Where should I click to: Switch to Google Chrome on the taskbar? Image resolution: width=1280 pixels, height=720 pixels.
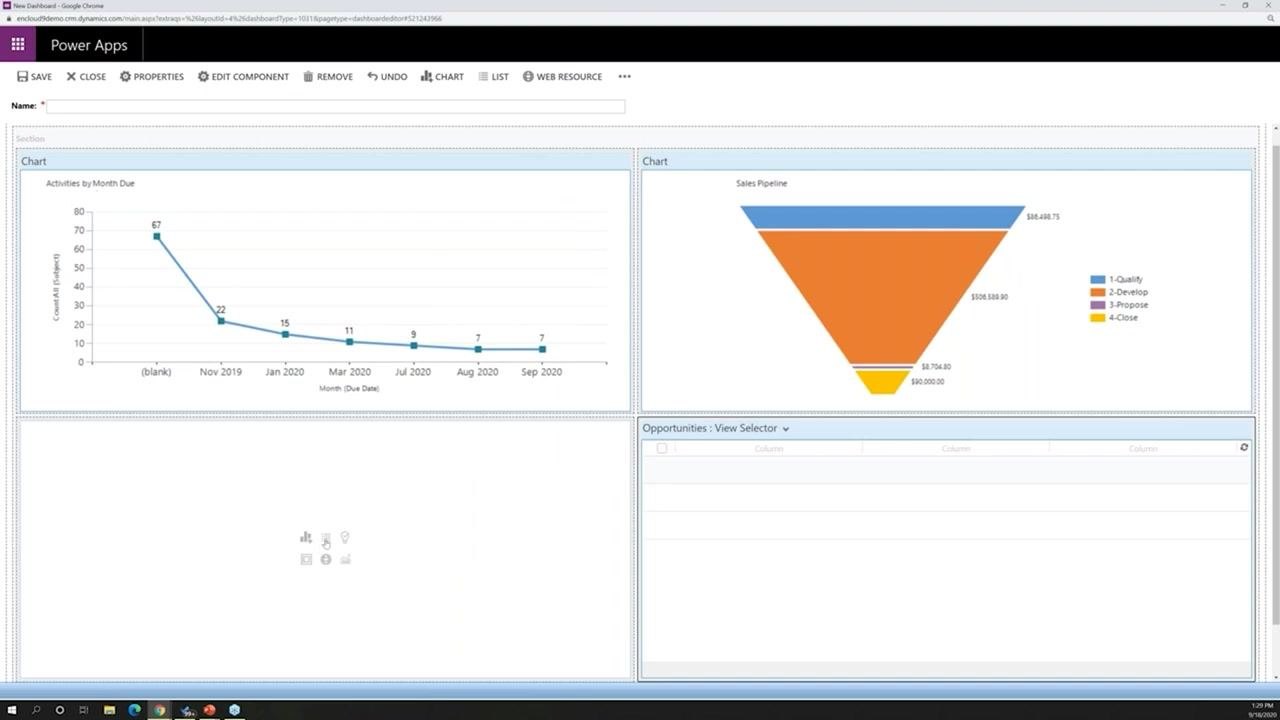pyautogui.click(x=159, y=710)
